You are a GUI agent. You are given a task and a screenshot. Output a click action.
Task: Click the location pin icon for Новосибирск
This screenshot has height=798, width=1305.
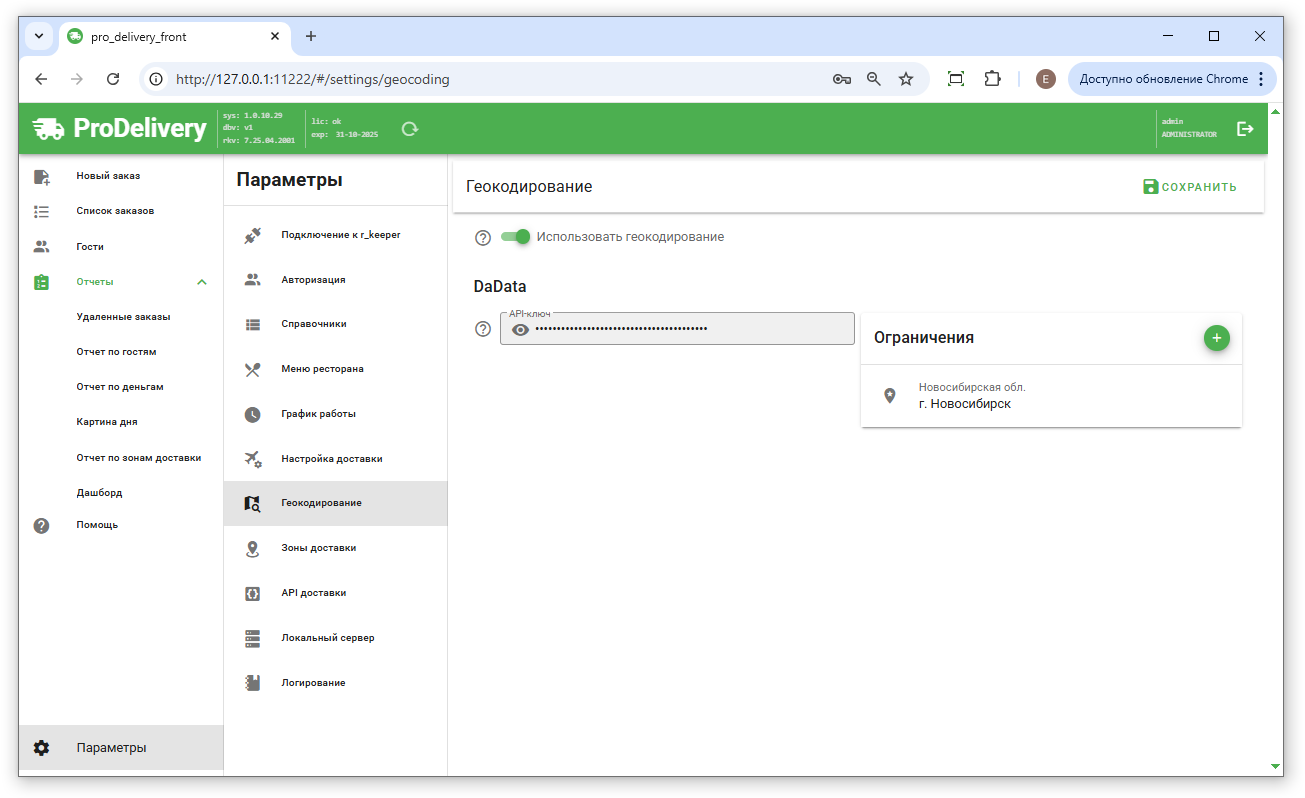point(890,396)
